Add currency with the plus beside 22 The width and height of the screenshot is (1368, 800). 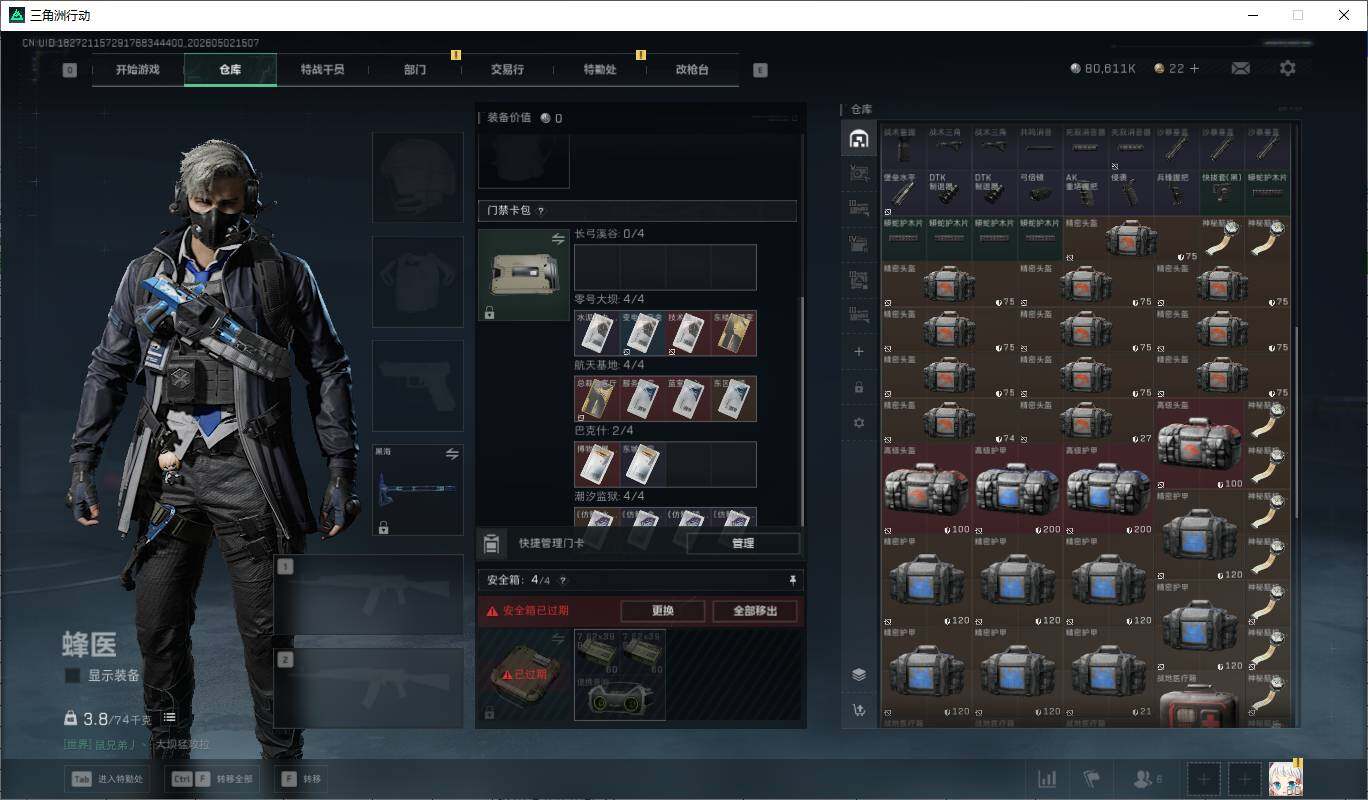(1194, 68)
